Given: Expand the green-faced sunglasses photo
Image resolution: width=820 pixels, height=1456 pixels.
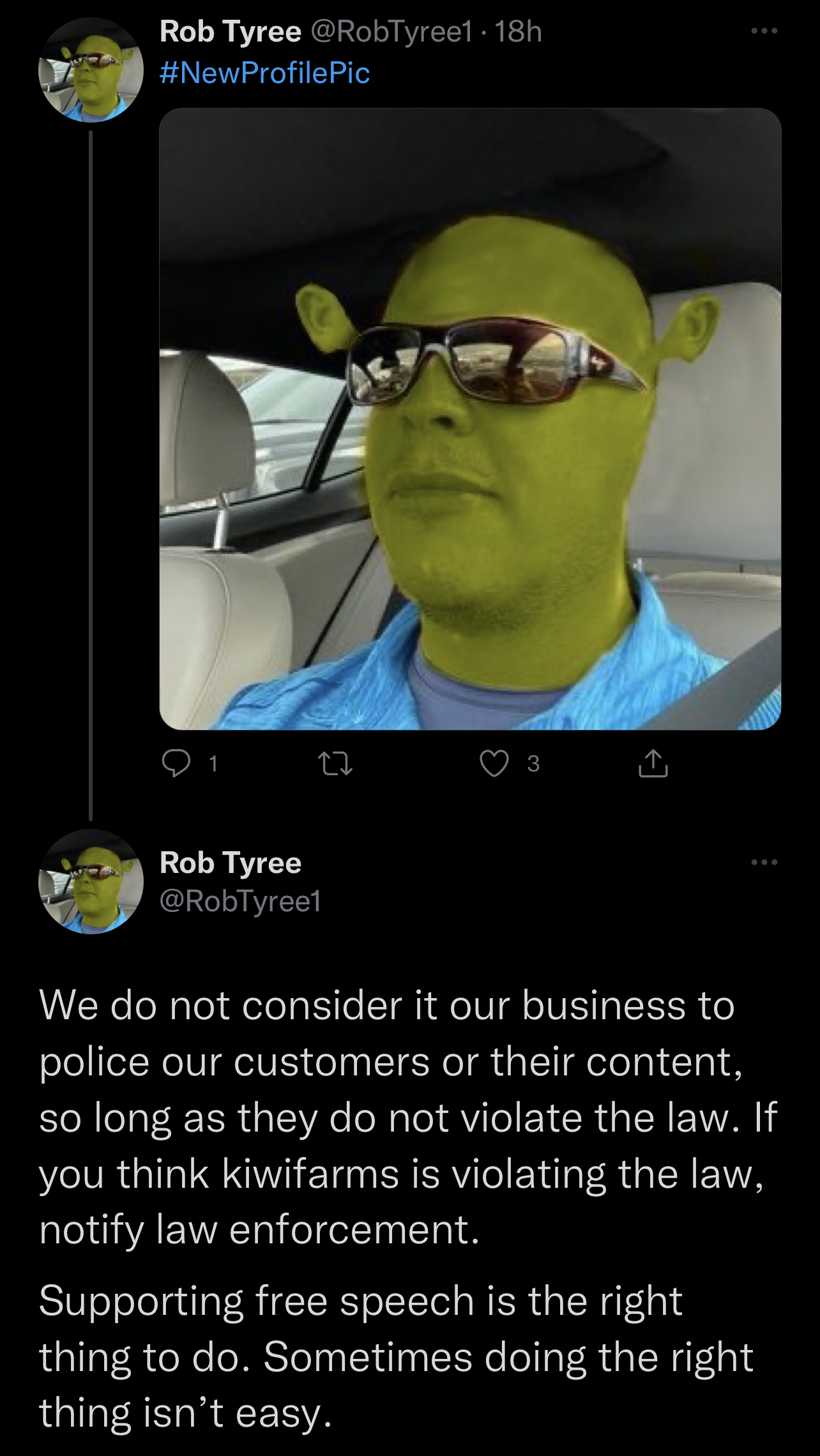Looking at the screenshot, I should pyautogui.click(x=470, y=419).
